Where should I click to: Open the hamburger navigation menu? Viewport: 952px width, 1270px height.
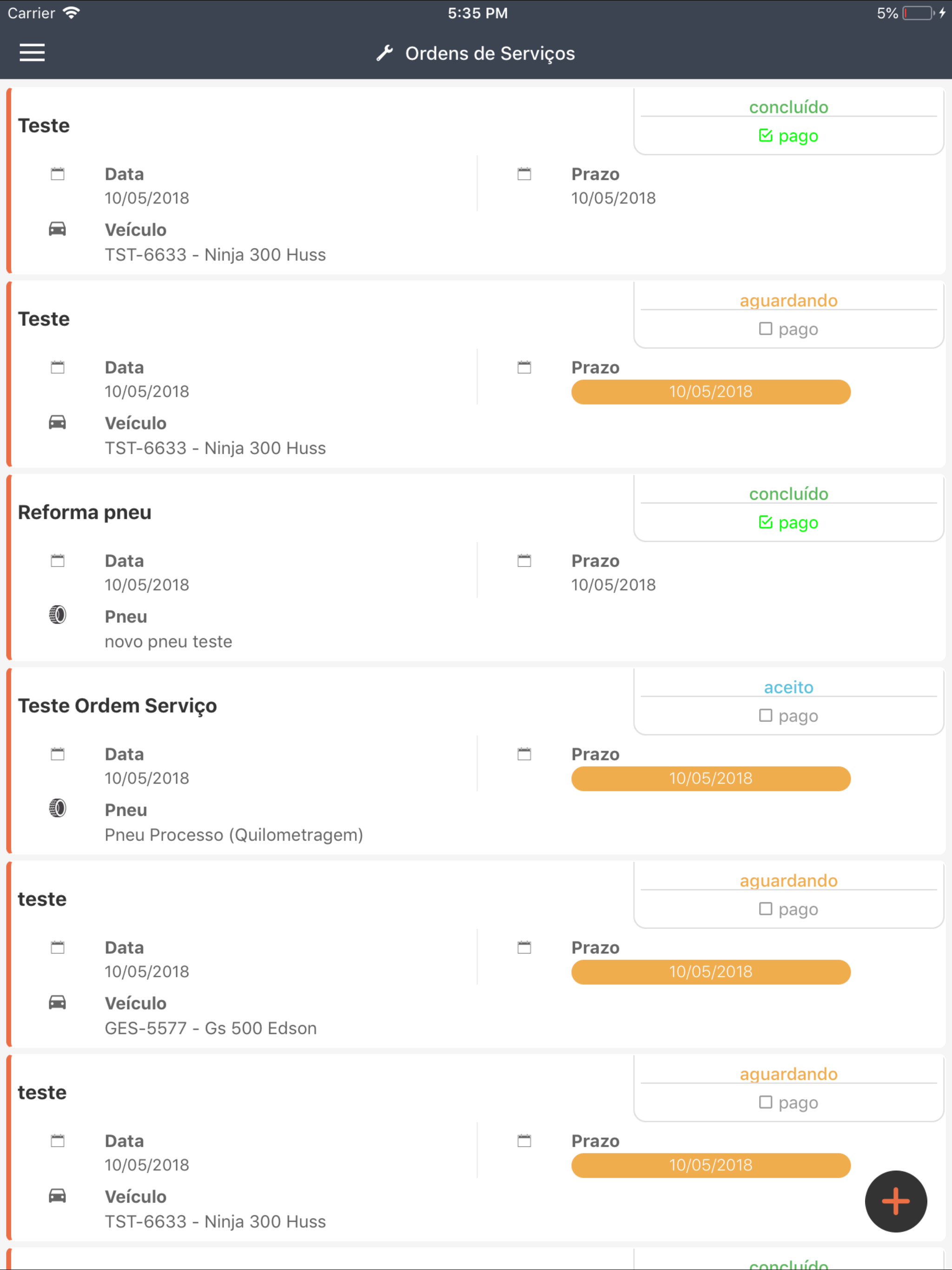click(x=32, y=53)
